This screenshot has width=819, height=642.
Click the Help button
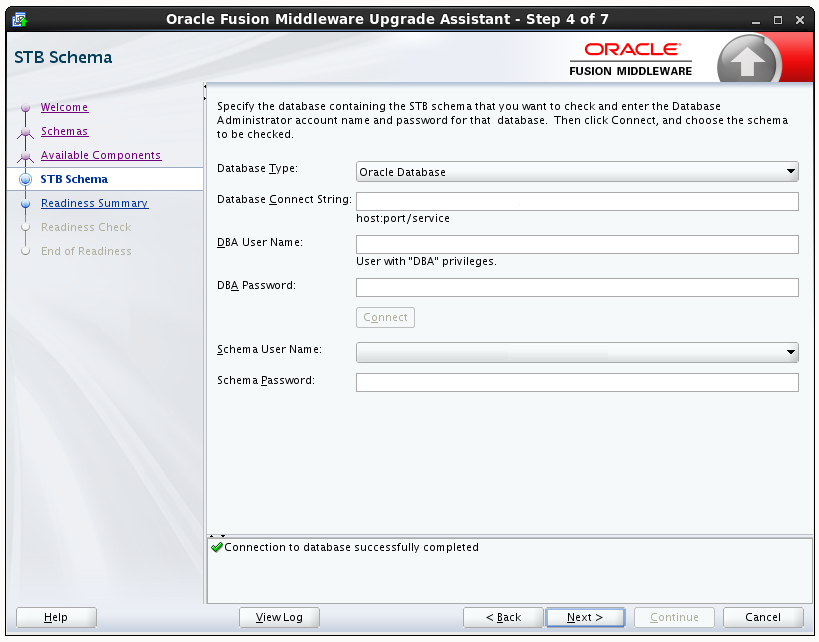pyautogui.click(x=56, y=617)
